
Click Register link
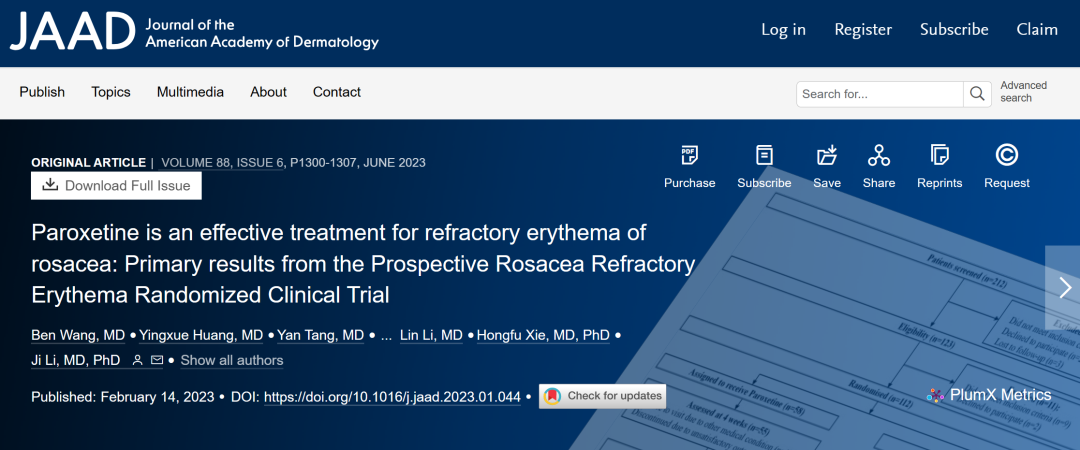pos(863,30)
